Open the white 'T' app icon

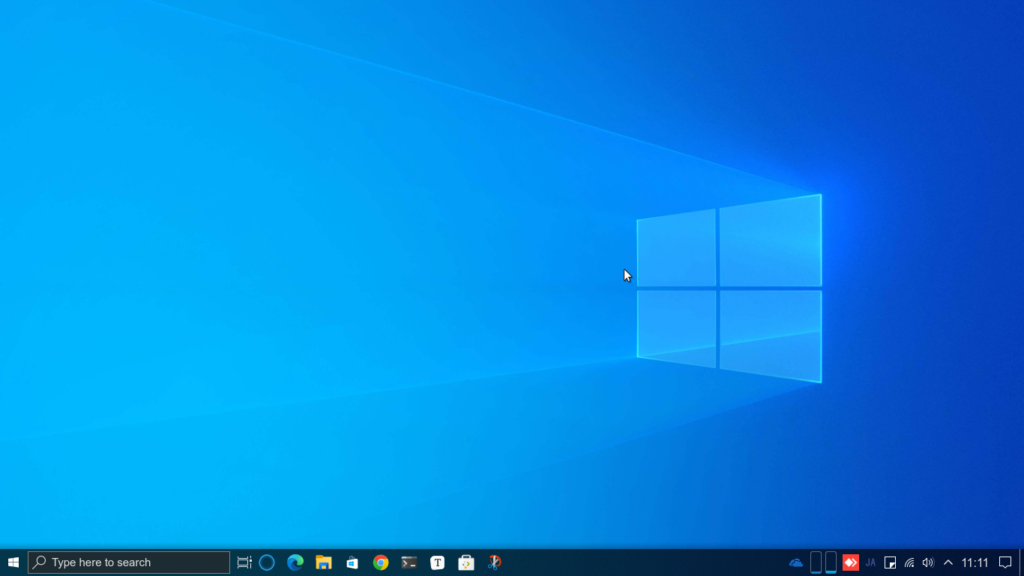coord(438,562)
